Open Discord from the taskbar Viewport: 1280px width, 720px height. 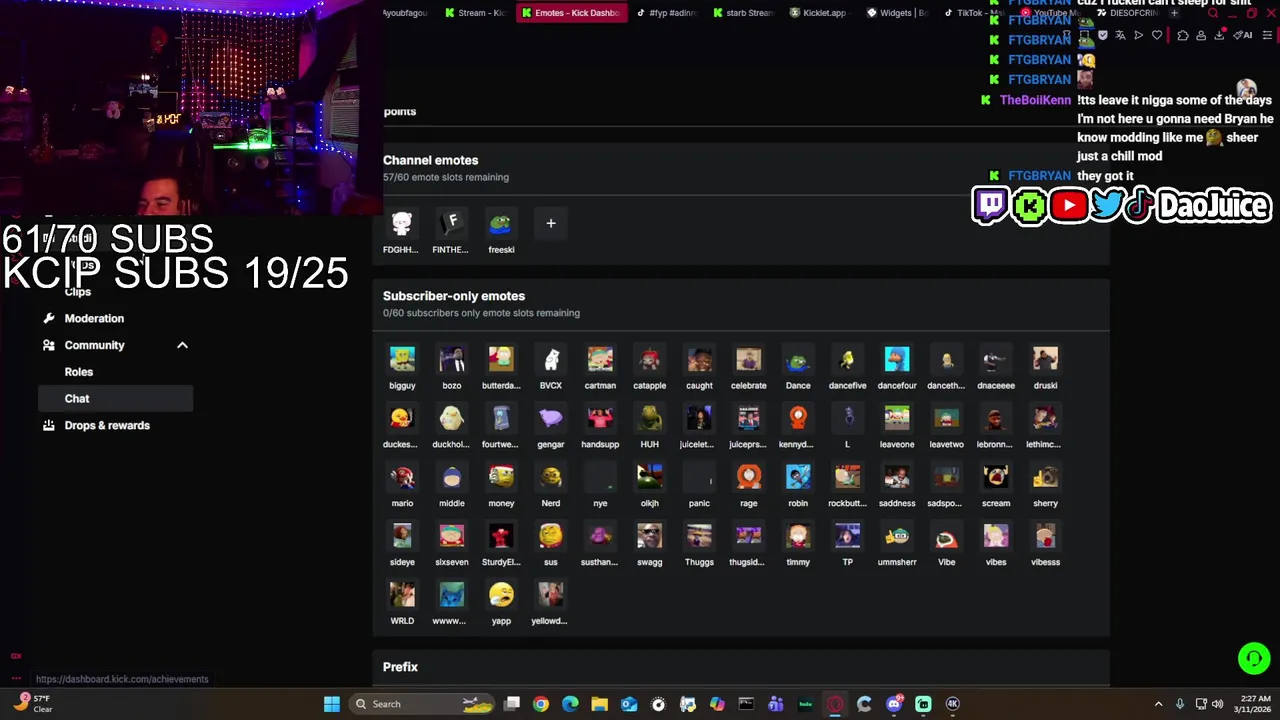pos(894,704)
